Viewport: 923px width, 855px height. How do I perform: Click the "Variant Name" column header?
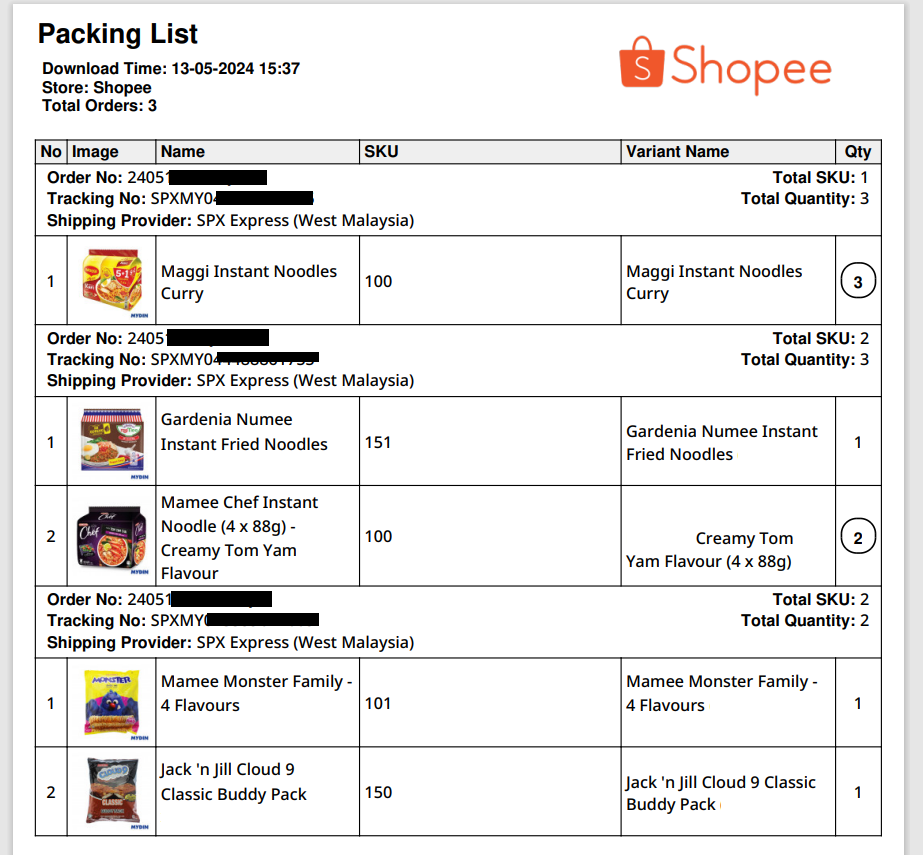tap(677, 152)
